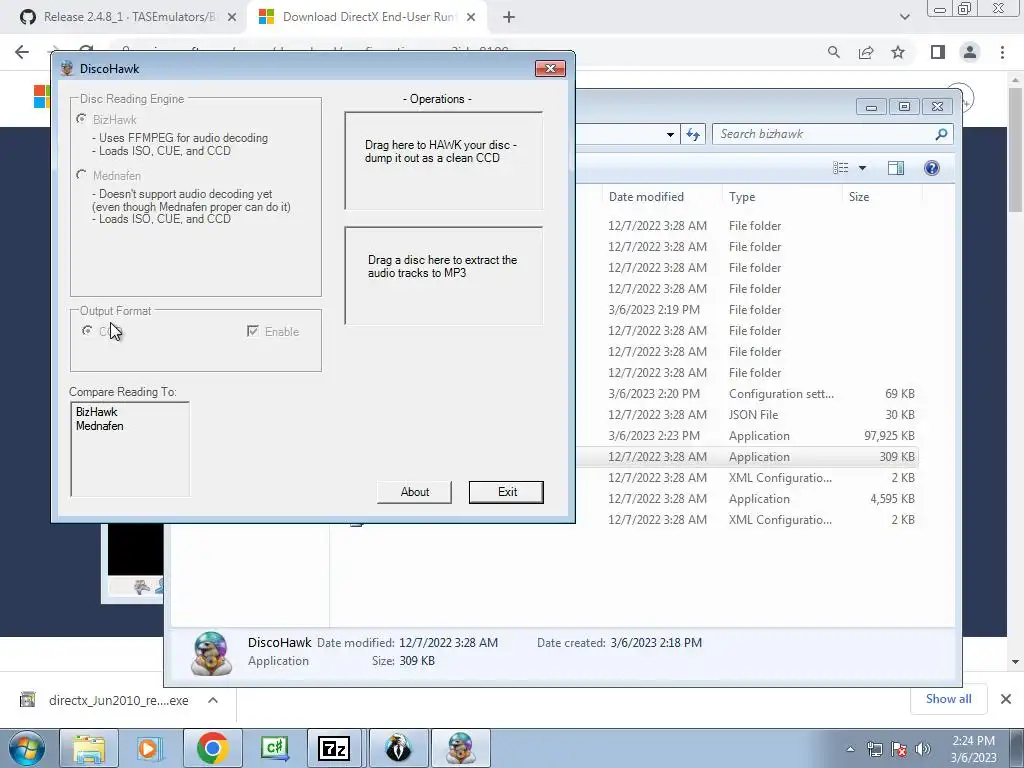
Task: Expand the directx download options chevron
Action: click(x=212, y=700)
